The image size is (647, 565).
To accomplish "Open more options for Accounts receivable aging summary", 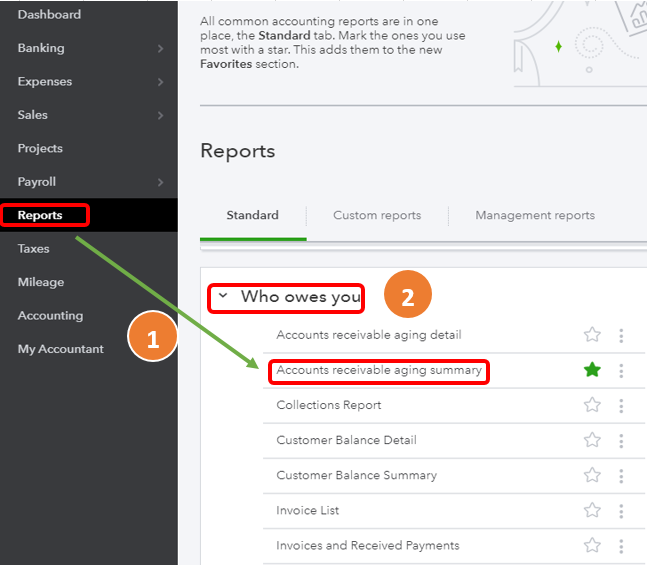I will pos(621,370).
